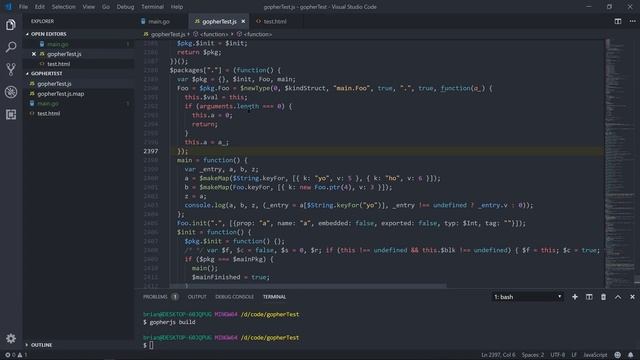640x360 pixels.
Task: Open the Selection menu
Action: [63, 7]
